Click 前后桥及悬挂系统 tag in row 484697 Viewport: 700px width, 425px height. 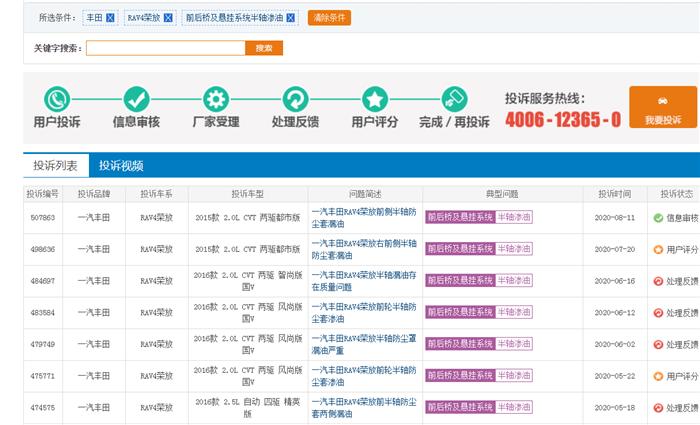(460, 281)
